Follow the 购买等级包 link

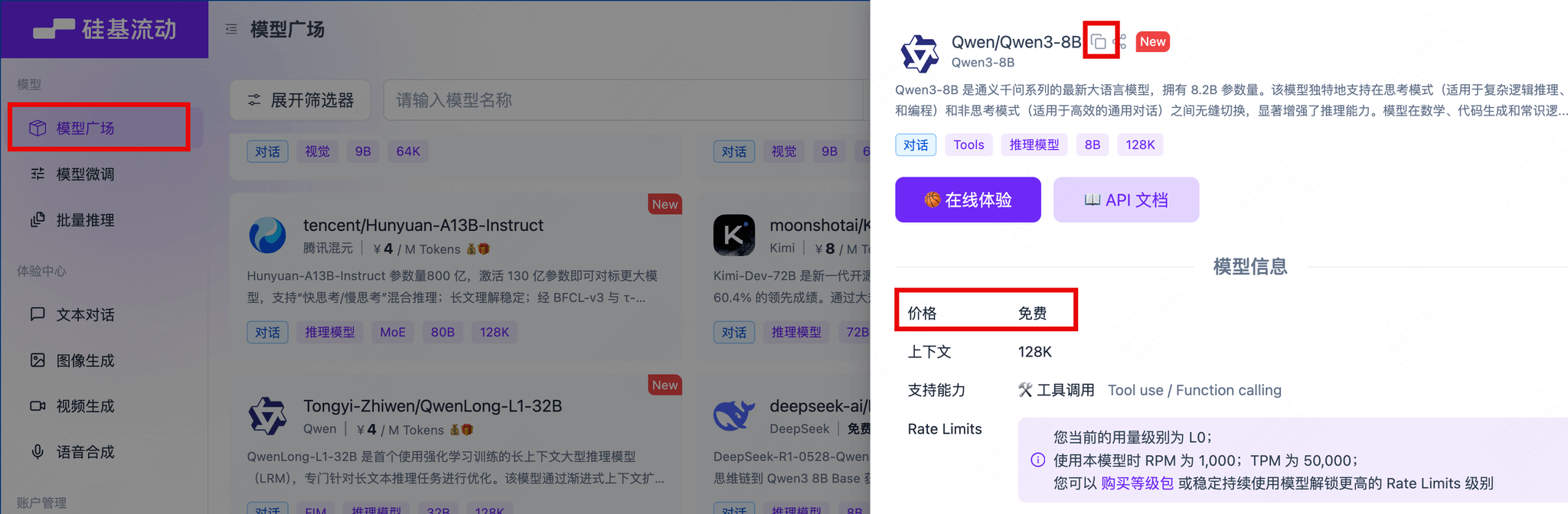pos(1137,483)
